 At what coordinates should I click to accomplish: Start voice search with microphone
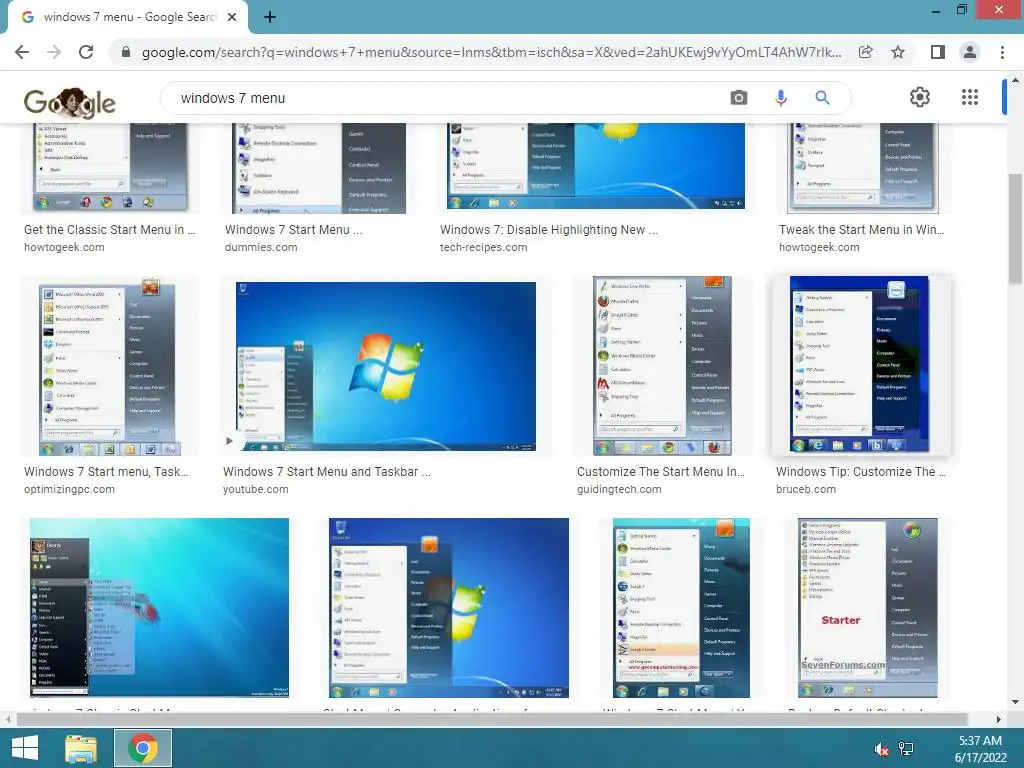pyautogui.click(x=780, y=98)
